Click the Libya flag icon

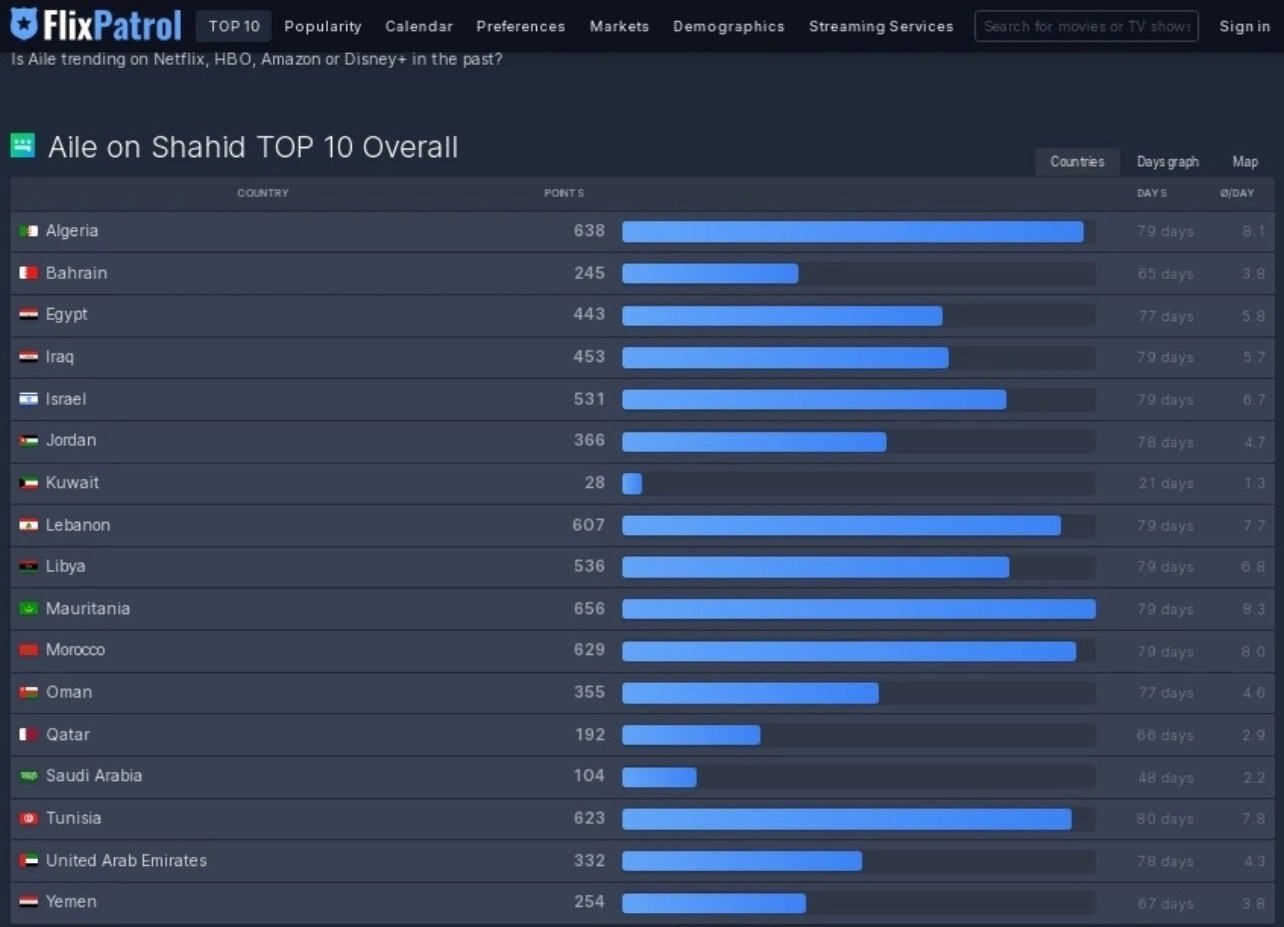tap(29, 566)
